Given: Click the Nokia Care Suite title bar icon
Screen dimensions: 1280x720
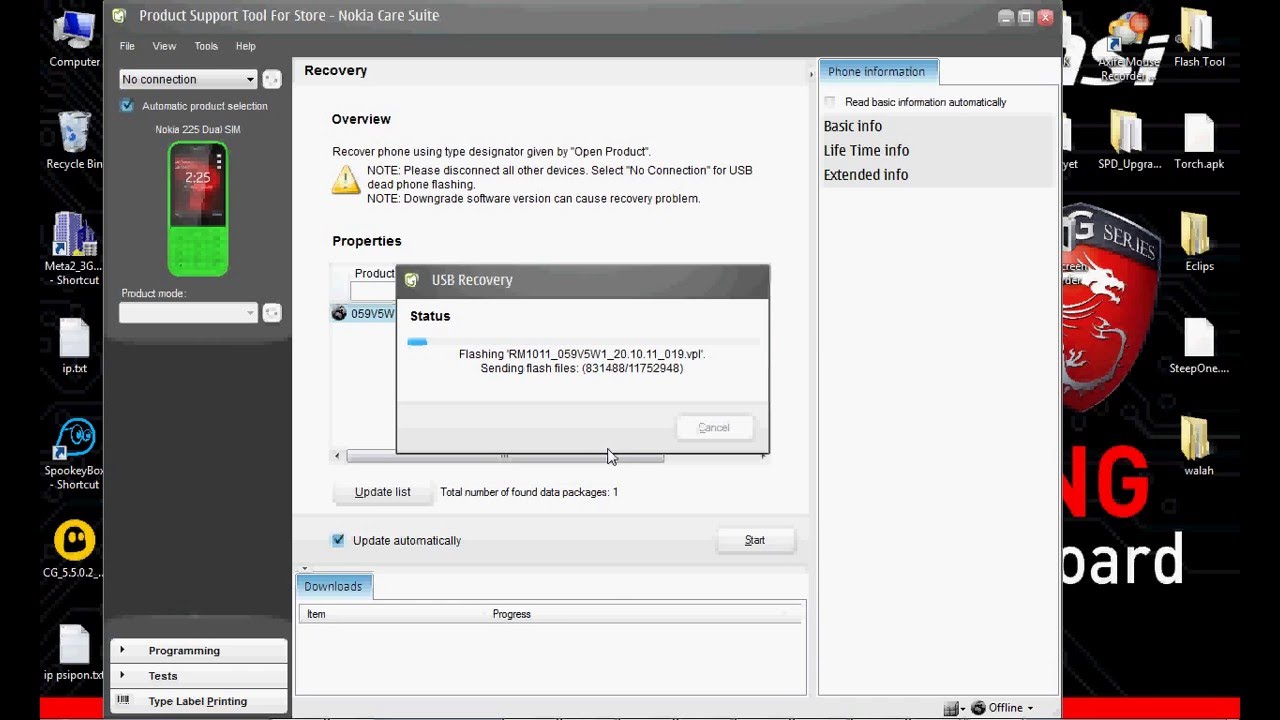Looking at the screenshot, I should (119, 16).
